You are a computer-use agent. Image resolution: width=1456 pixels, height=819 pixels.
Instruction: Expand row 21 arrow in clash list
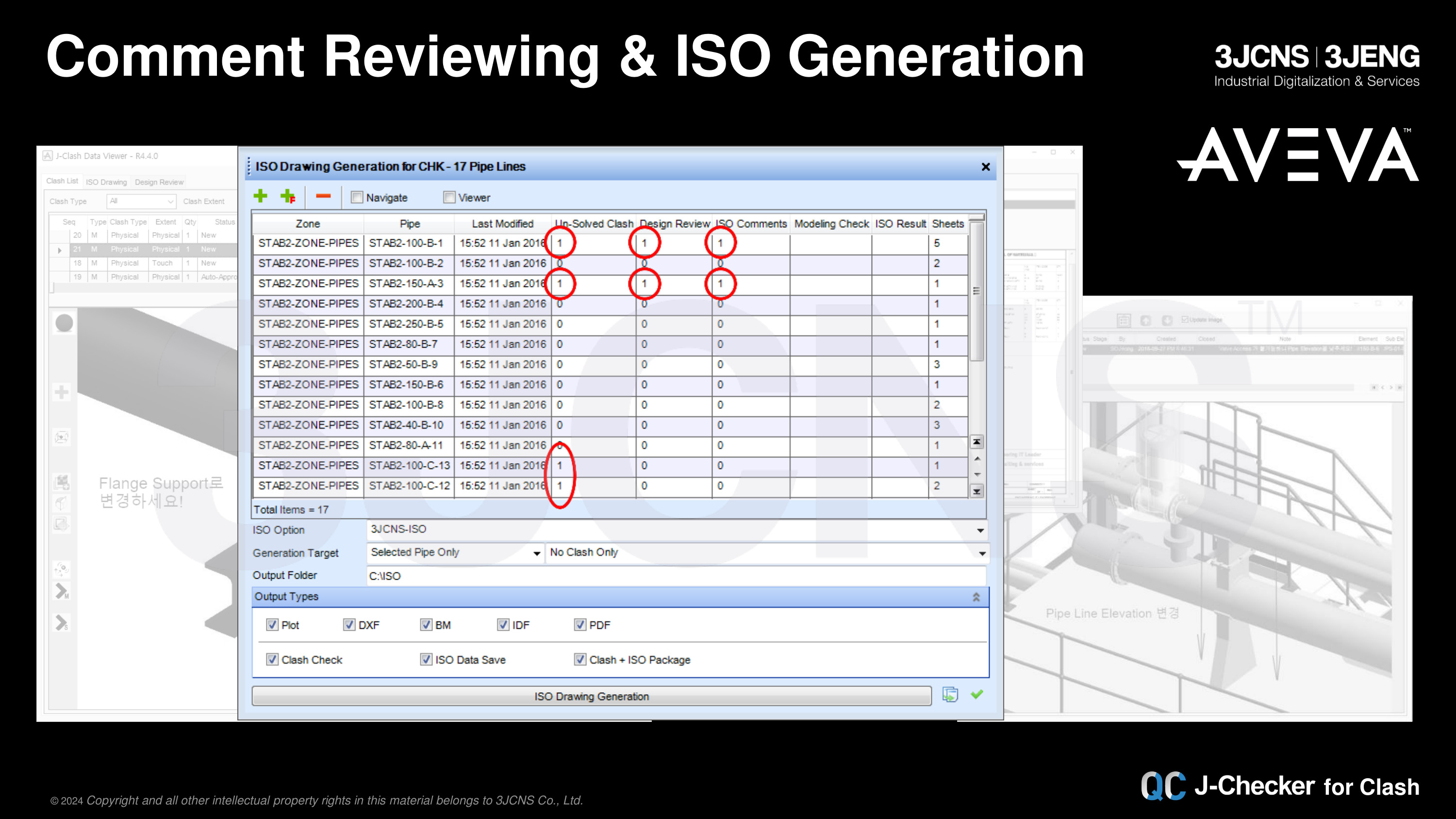tap(60, 250)
